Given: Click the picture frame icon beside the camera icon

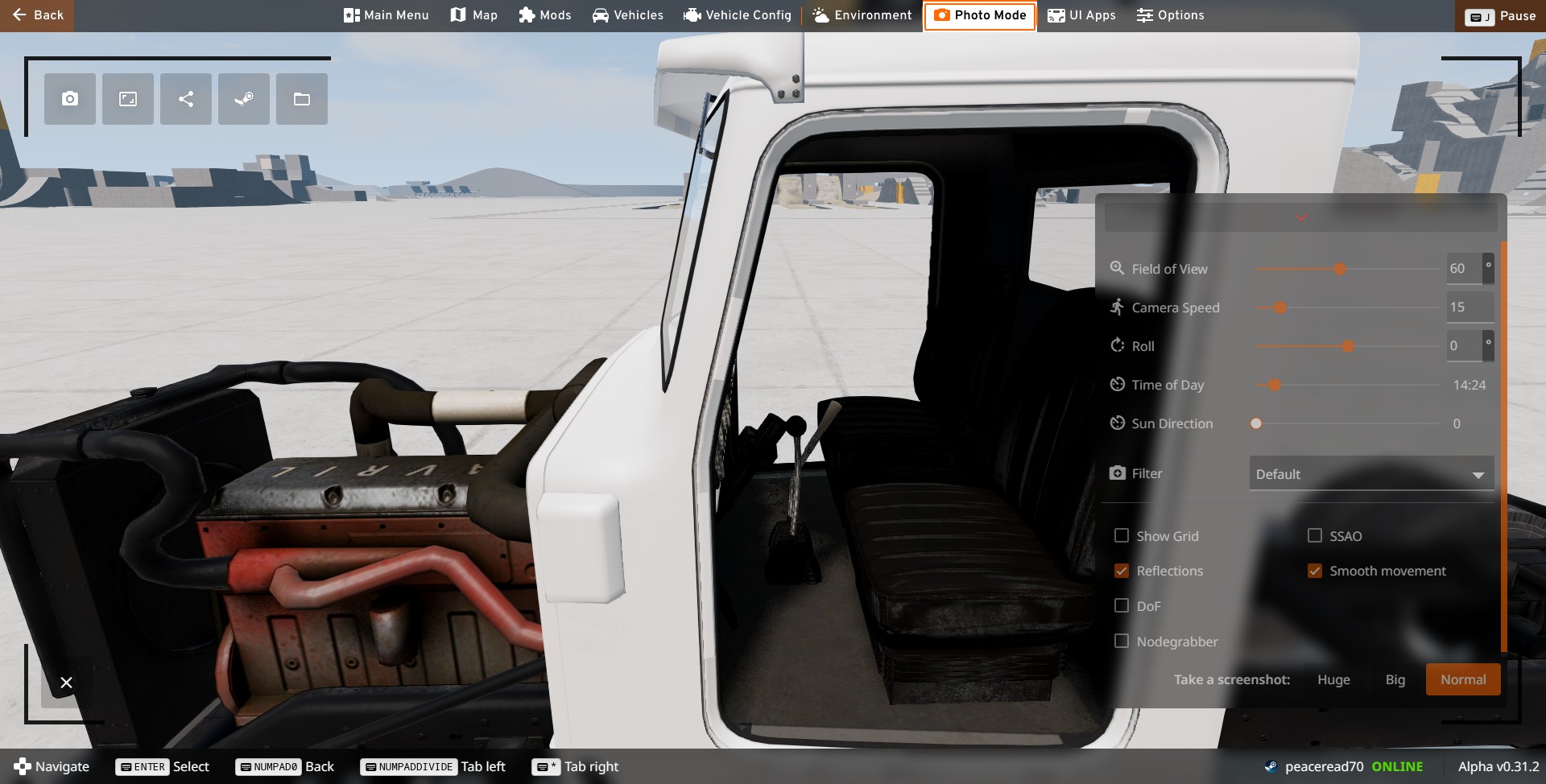Looking at the screenshot, I should [128, 99].
